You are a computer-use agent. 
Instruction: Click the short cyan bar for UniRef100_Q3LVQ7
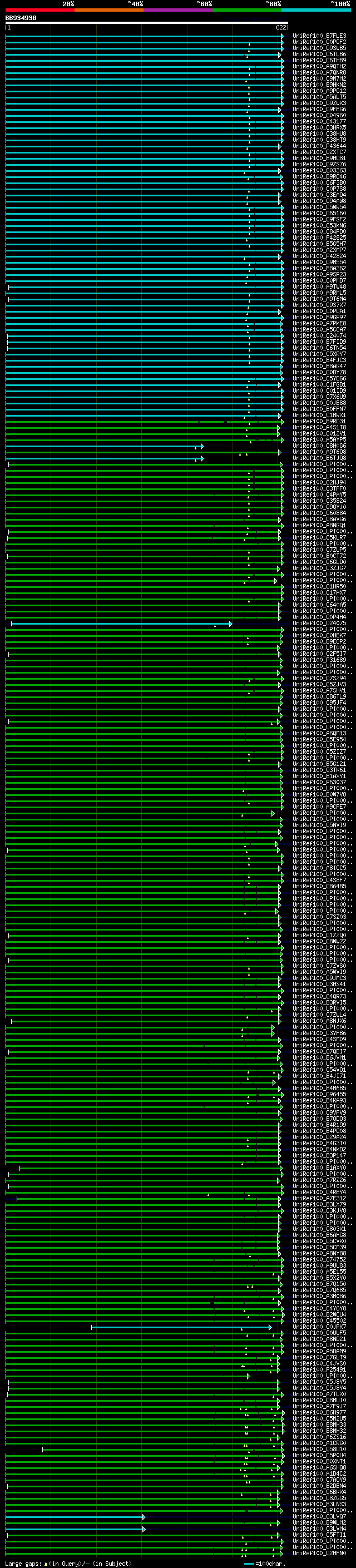point(76,1516)
